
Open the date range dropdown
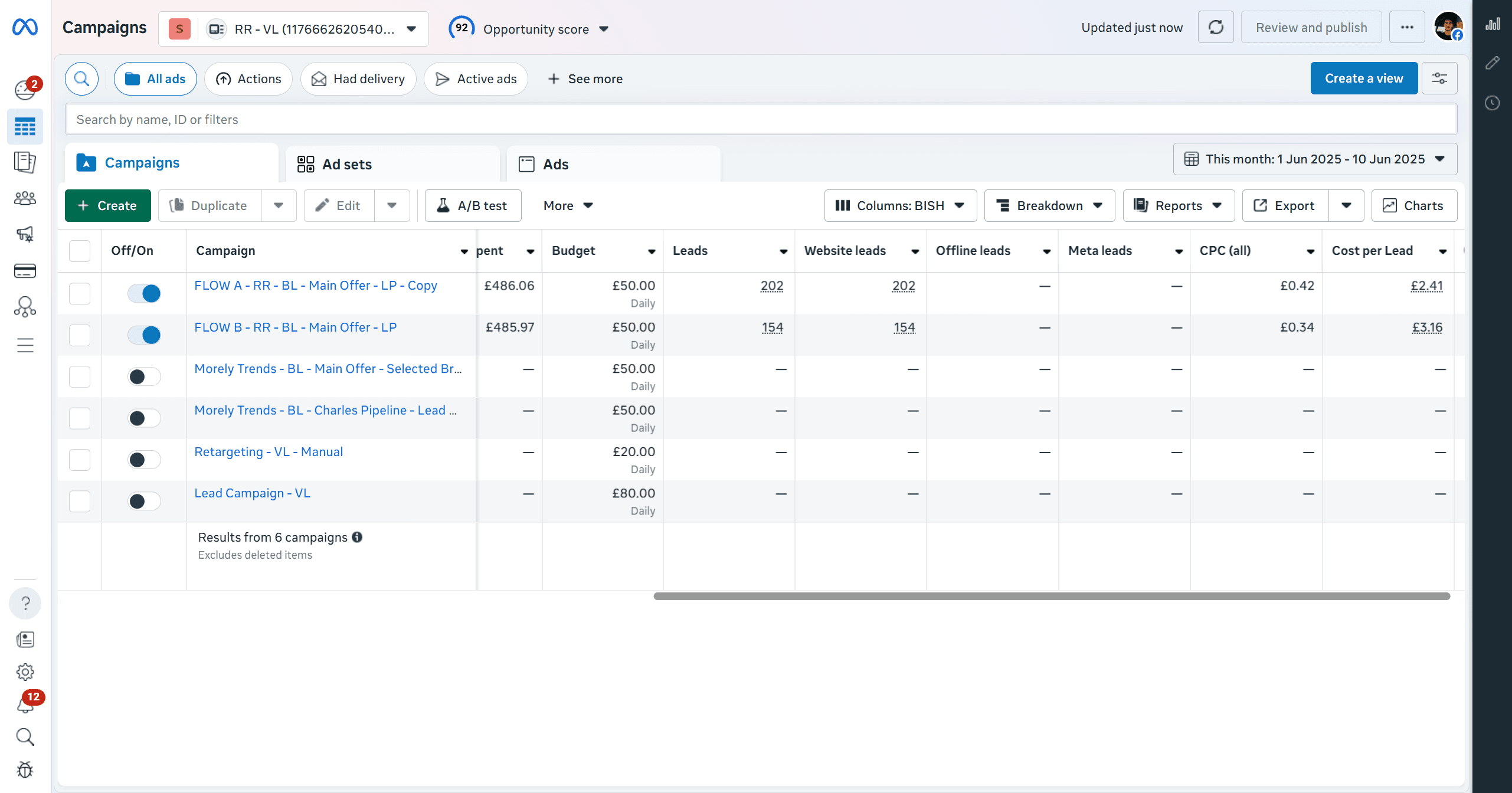click(1315, 159)
